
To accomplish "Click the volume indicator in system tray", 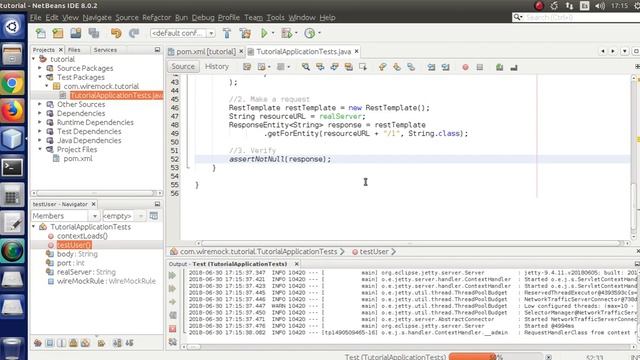I will coord(600,6).
